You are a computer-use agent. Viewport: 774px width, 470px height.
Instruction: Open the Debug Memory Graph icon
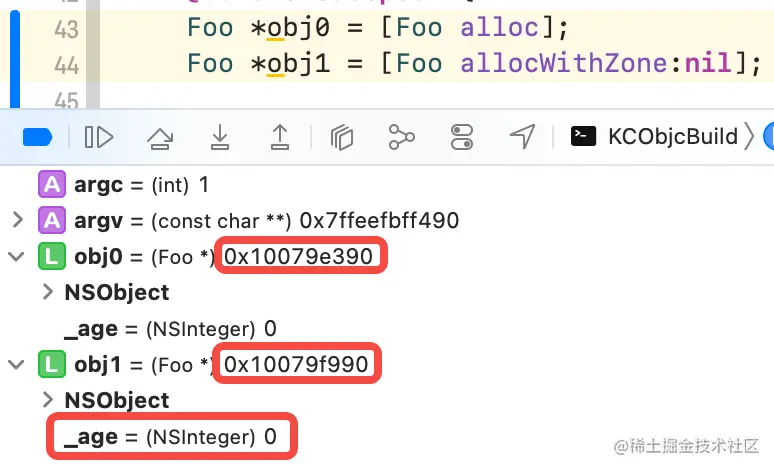402,137
